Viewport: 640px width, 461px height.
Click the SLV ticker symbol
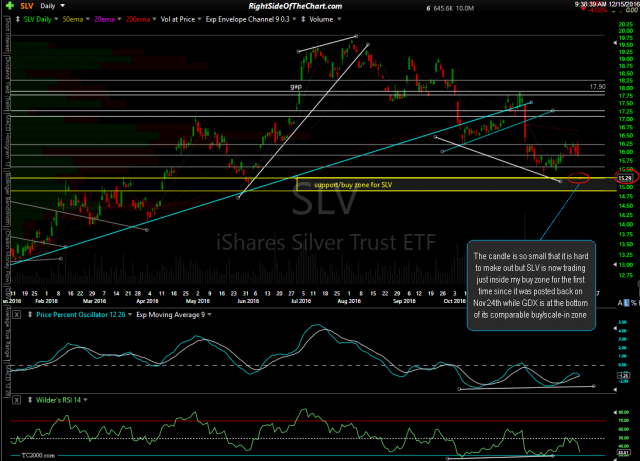coord(27,6)
